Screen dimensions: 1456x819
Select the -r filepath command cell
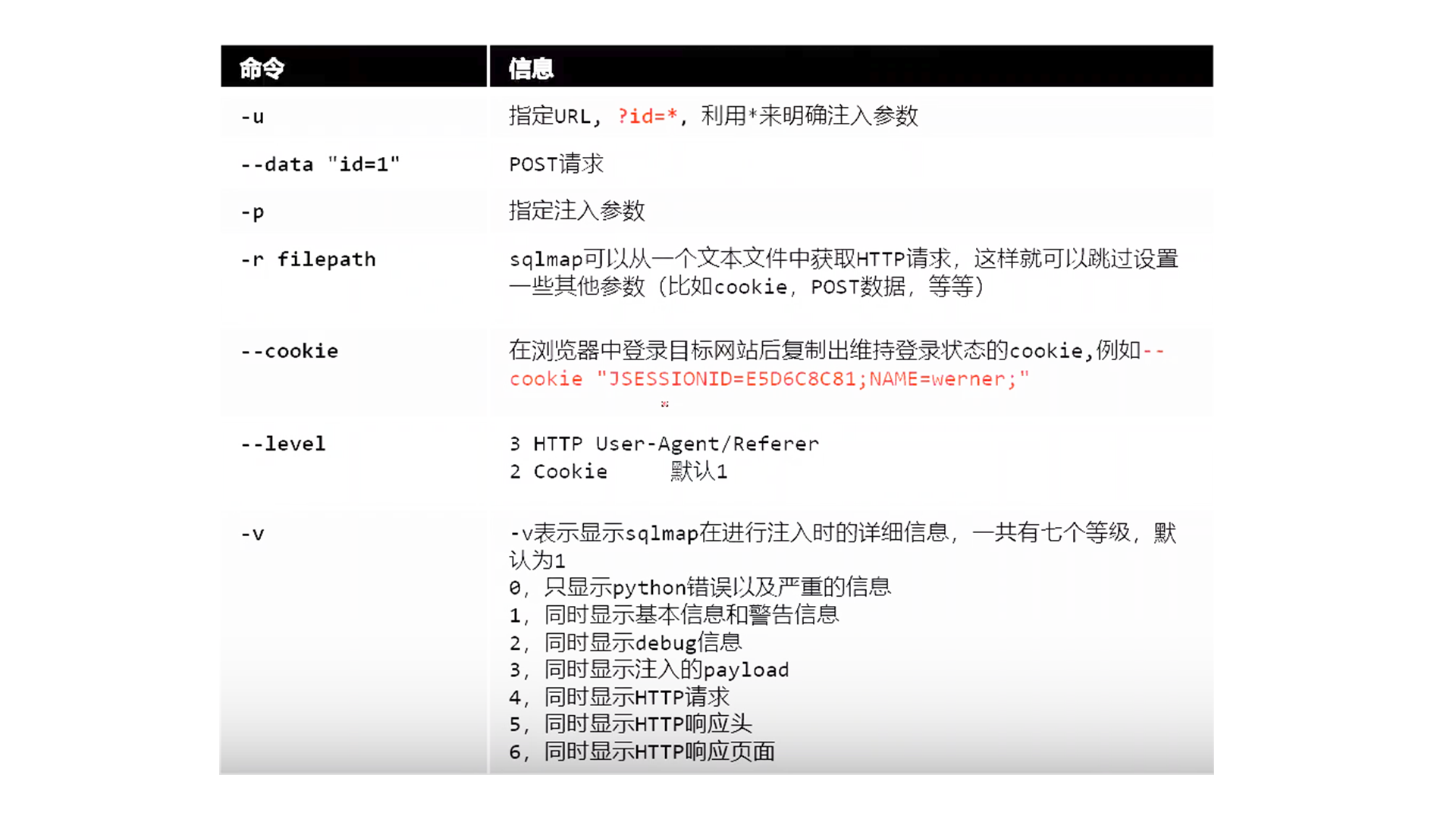click(353, 280)
